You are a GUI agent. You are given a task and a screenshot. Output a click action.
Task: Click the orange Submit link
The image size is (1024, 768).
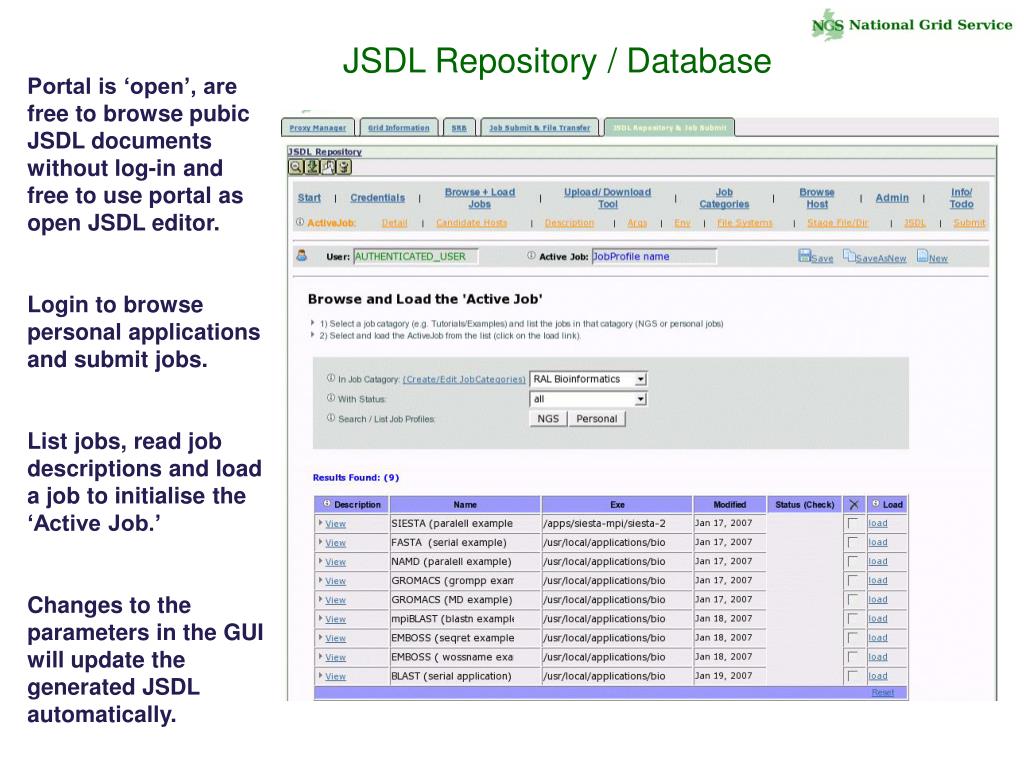[x=969, y=223]
